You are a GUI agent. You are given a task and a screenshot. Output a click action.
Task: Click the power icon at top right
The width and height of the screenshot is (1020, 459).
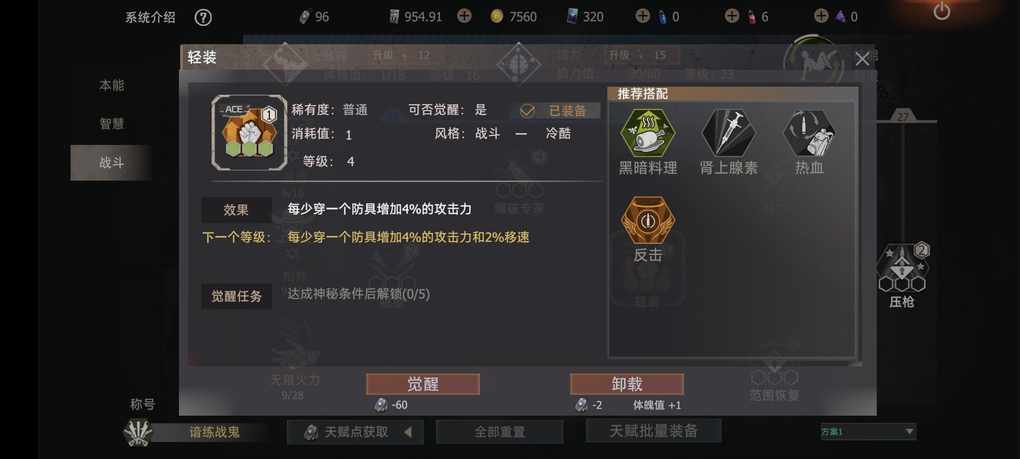(x=941, y=12)
